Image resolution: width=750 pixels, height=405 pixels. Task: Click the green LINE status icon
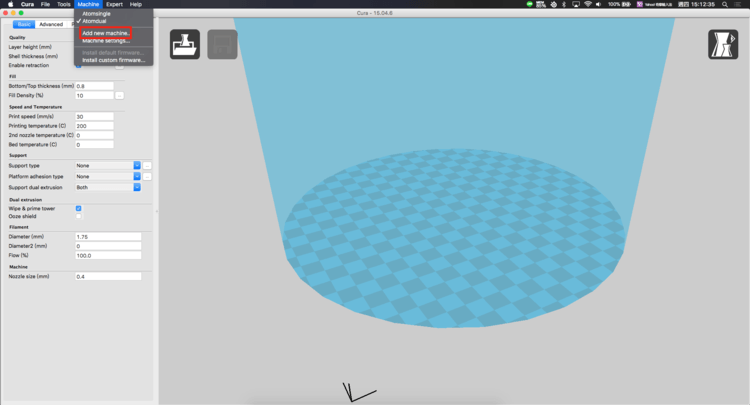[x=529, y=4]
